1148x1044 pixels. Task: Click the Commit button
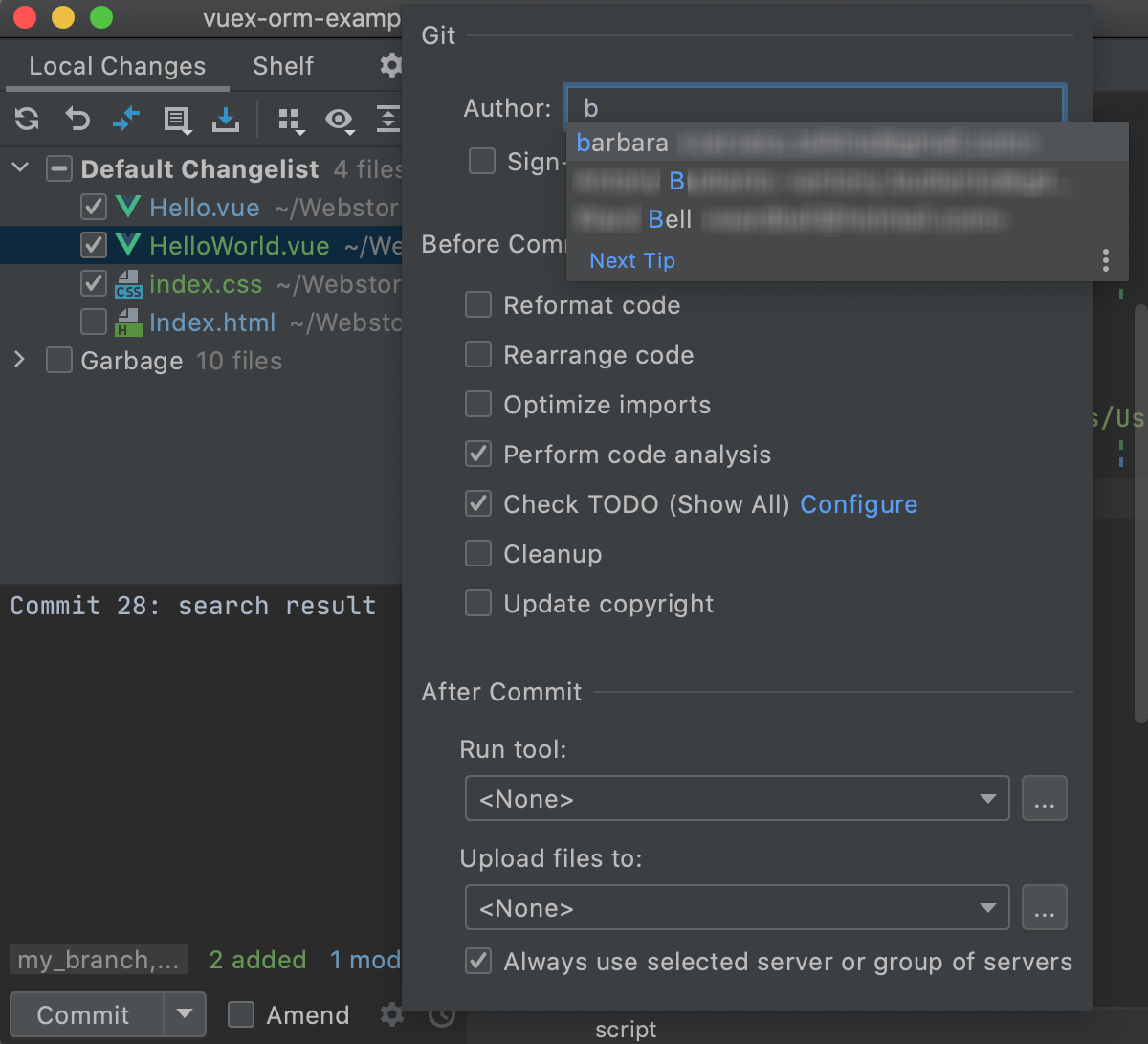coord(83,1014)
